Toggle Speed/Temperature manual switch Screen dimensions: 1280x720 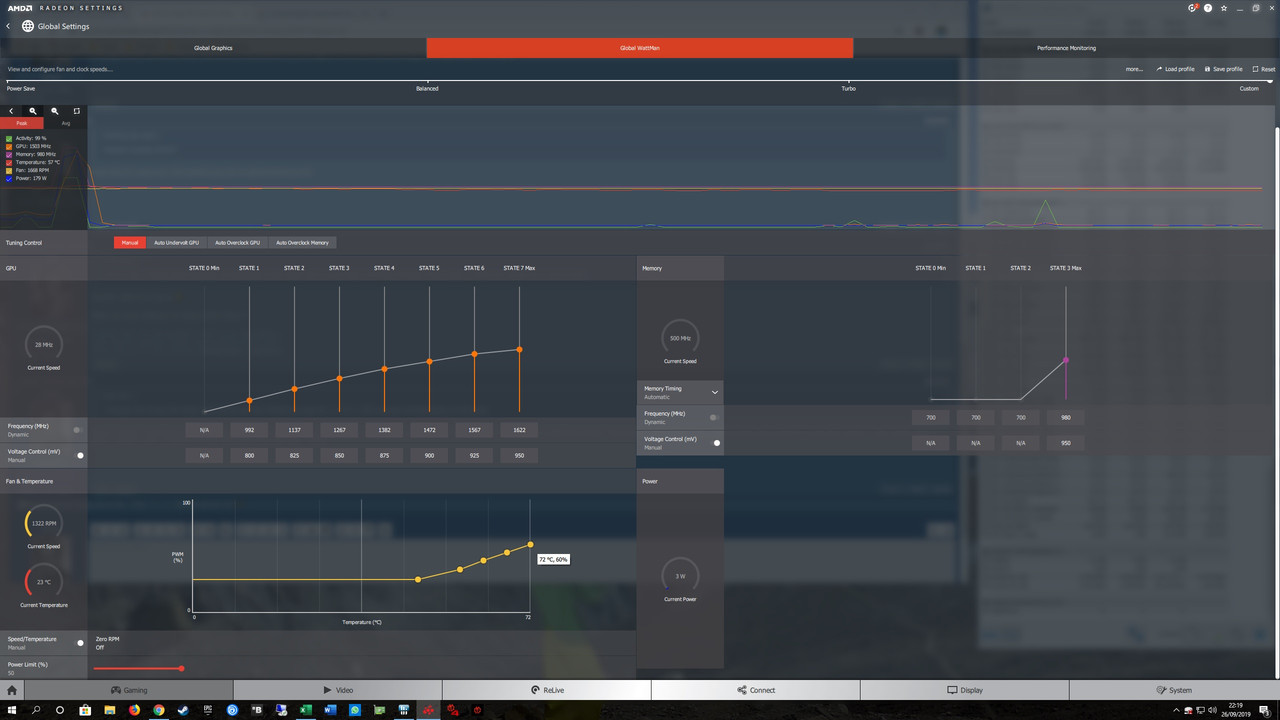click(79, 643)
